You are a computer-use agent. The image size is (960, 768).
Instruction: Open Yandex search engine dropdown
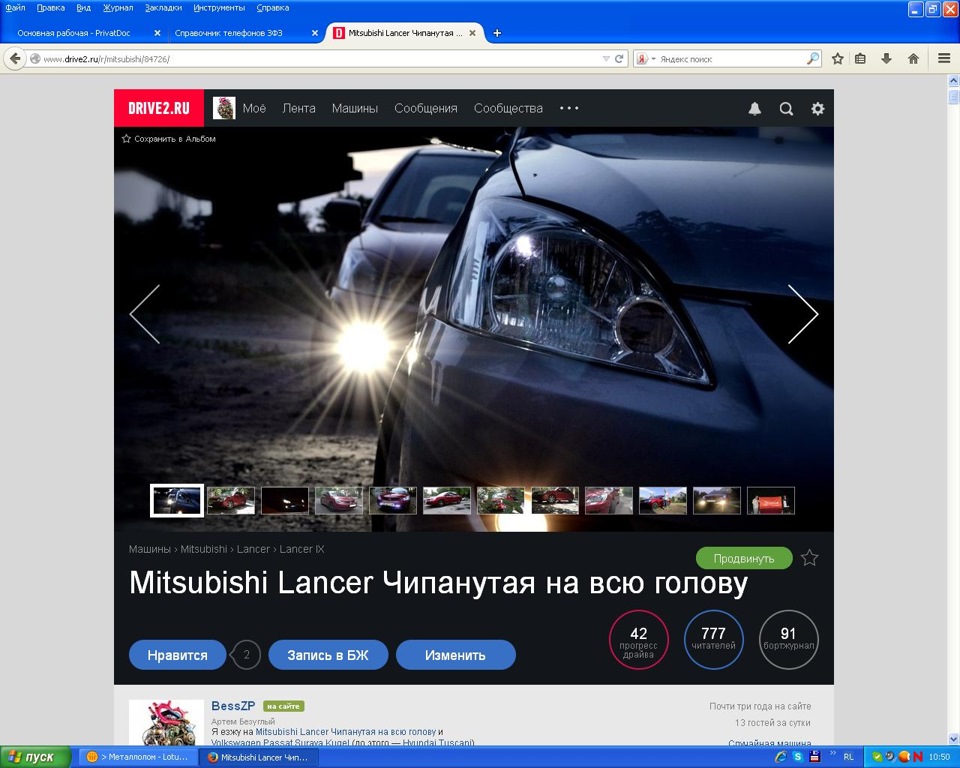(x=645, y=59)
